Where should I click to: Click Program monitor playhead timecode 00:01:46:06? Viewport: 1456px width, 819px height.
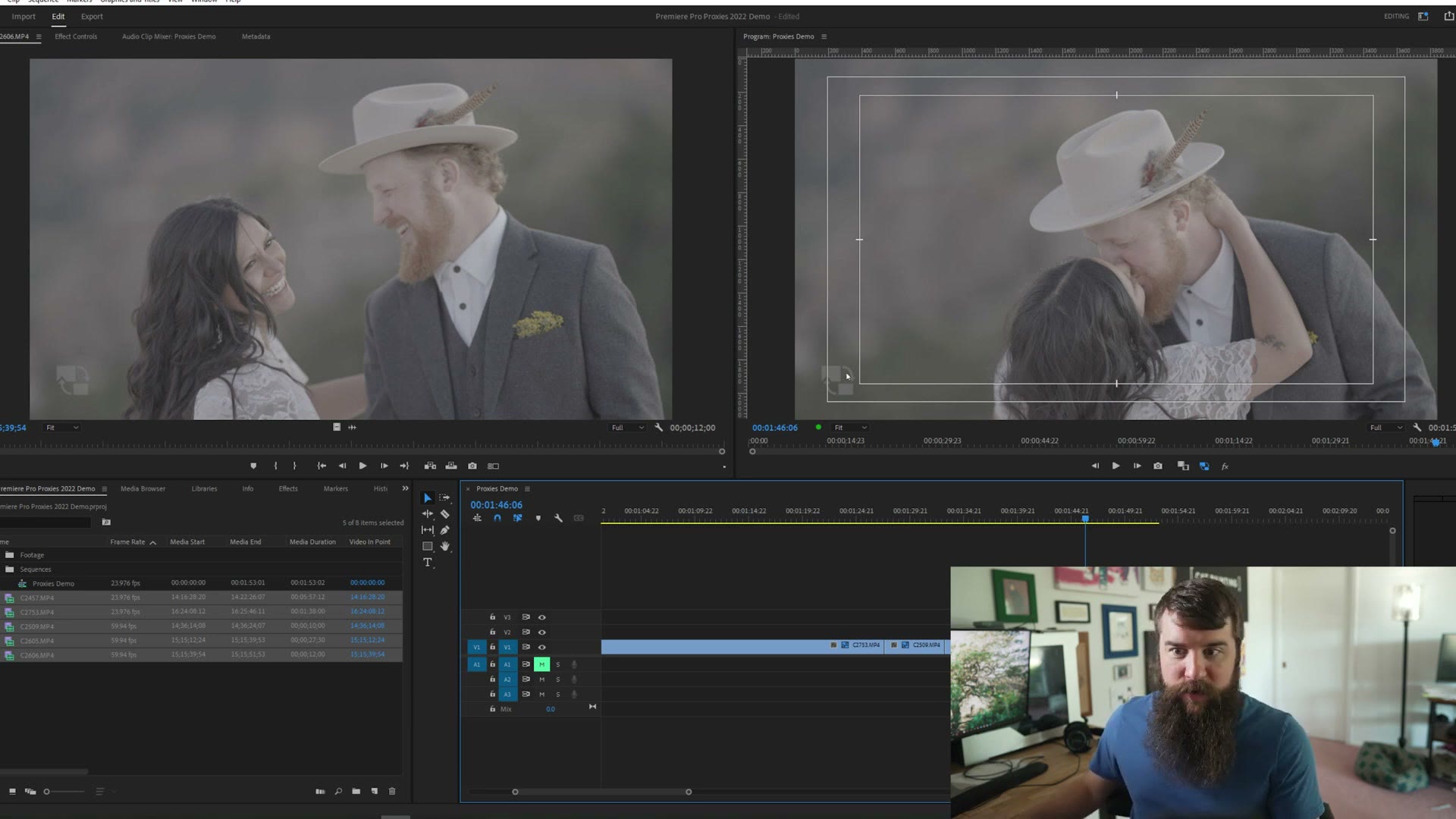click(x=775, y=428)
